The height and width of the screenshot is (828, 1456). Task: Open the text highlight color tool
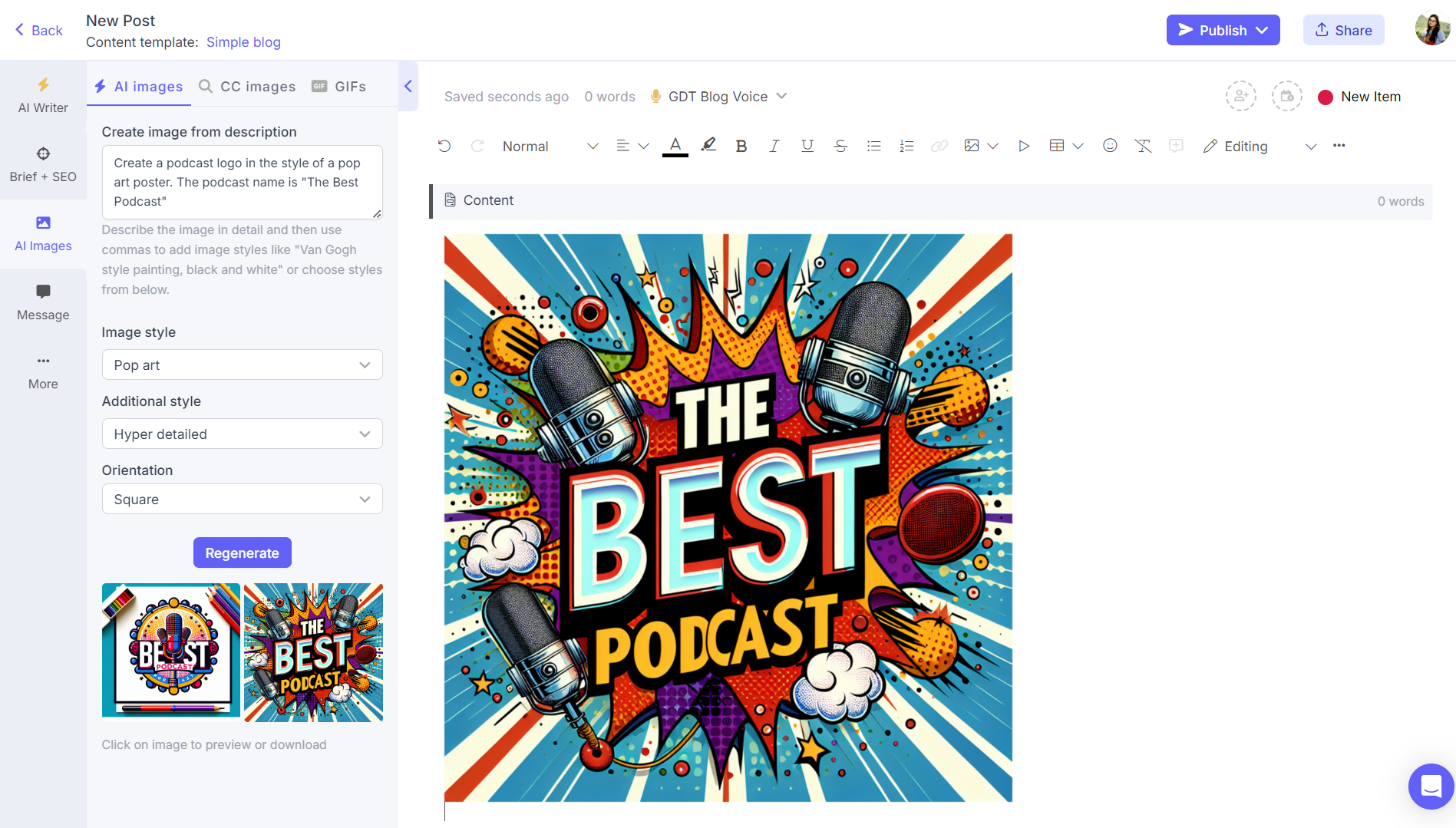pos(708,145)
